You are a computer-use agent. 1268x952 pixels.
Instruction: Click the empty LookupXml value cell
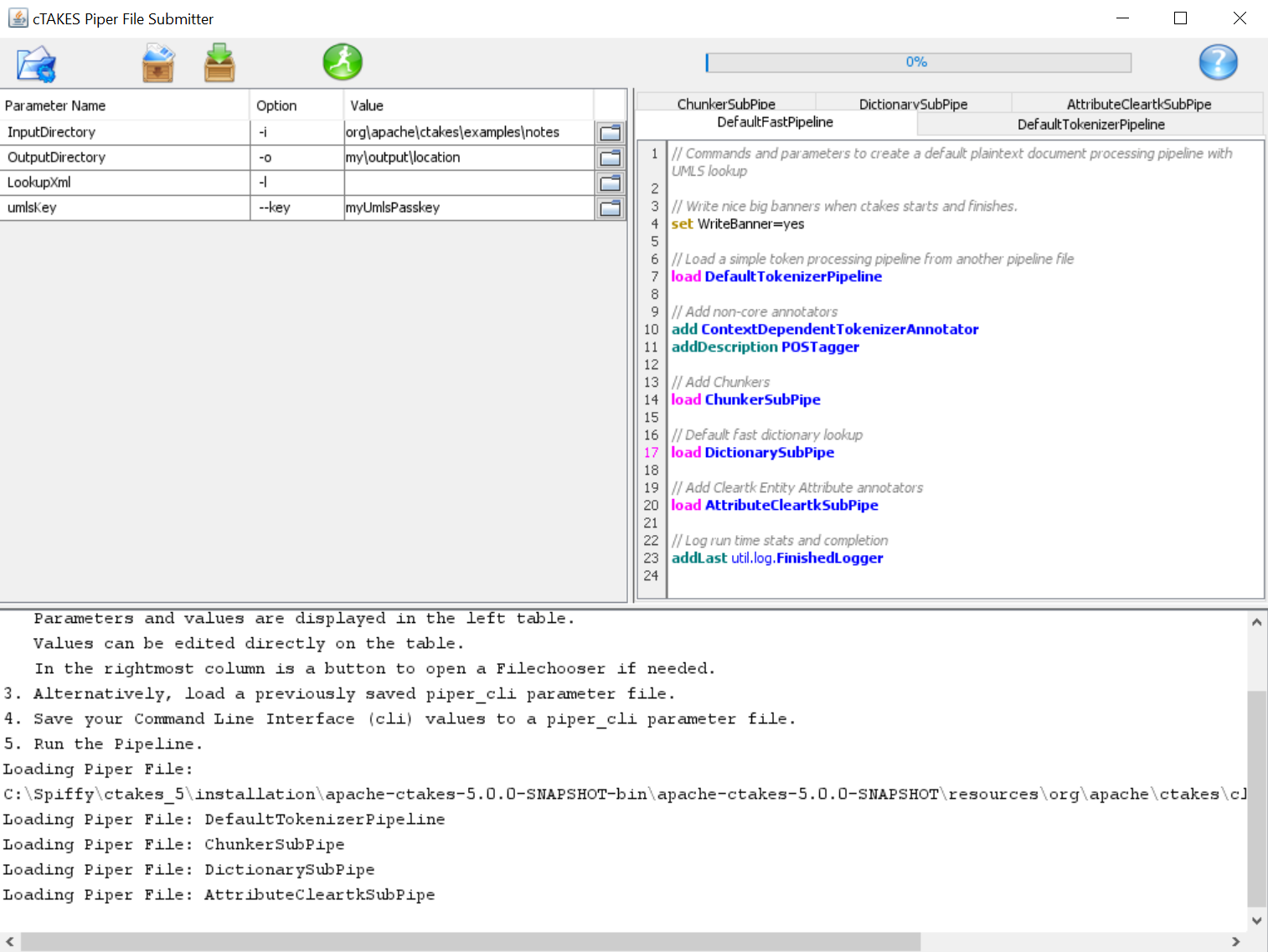point(468,183)
